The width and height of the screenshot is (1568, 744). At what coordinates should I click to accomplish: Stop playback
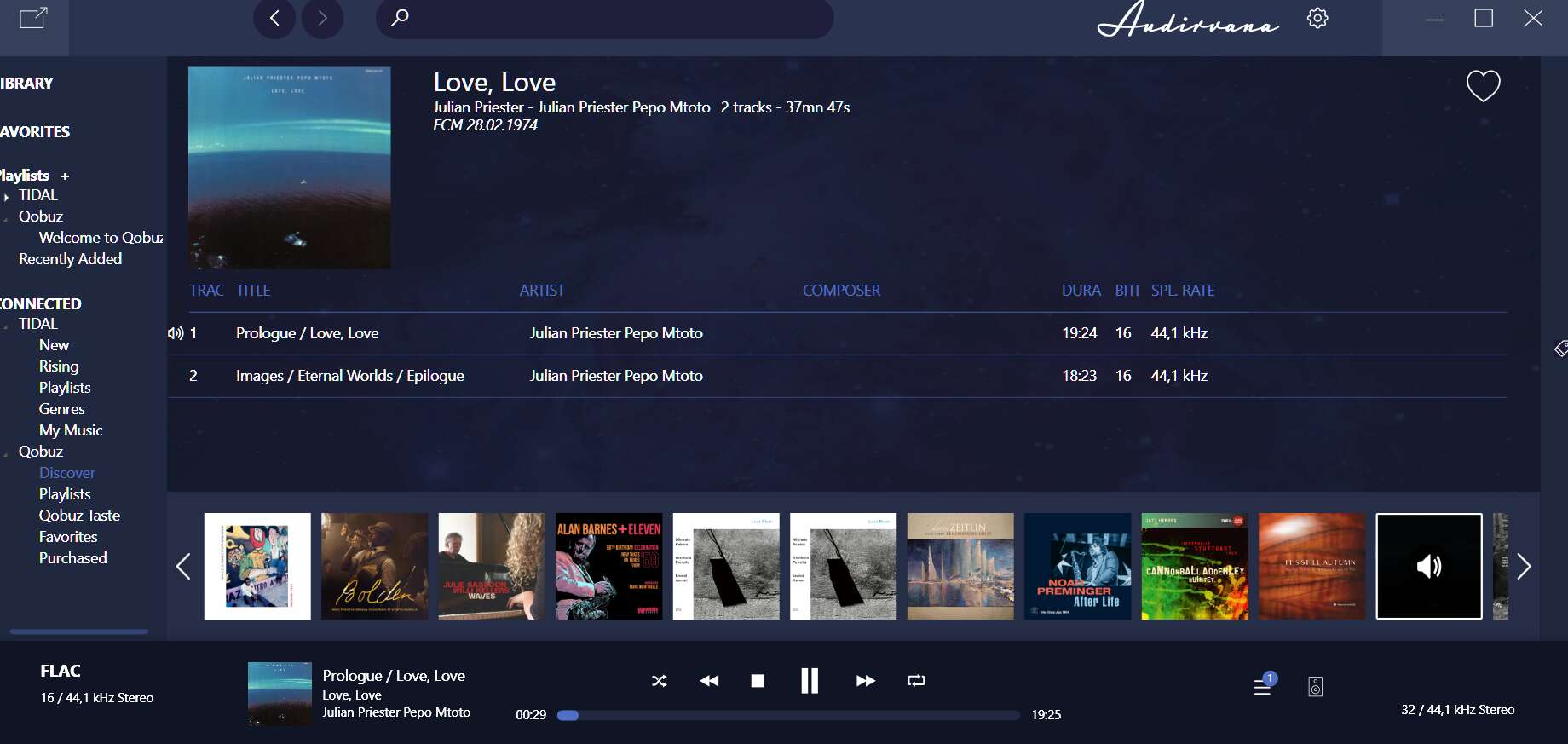click(758, 681)
